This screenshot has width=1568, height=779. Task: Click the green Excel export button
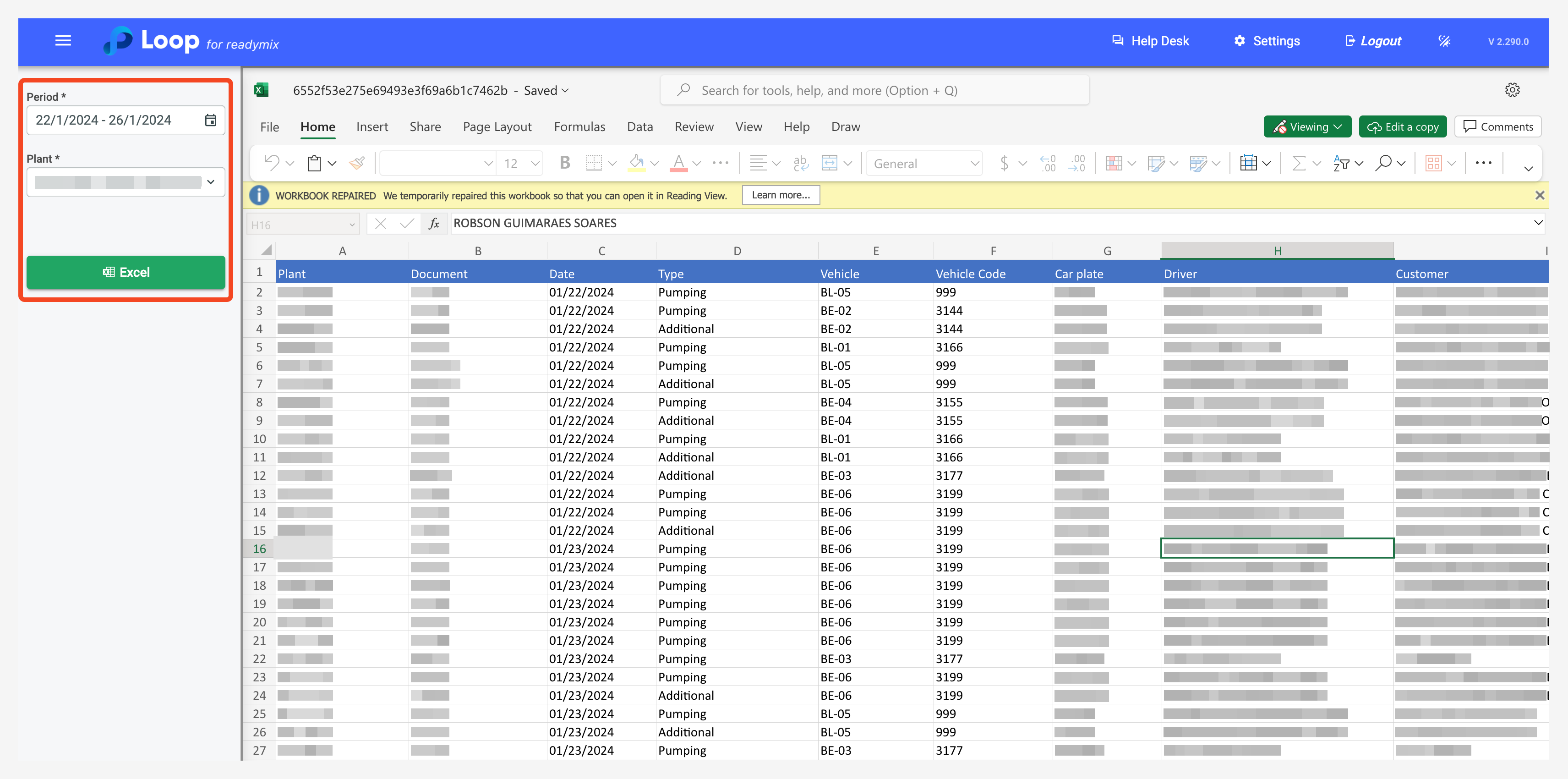point(126,272)
